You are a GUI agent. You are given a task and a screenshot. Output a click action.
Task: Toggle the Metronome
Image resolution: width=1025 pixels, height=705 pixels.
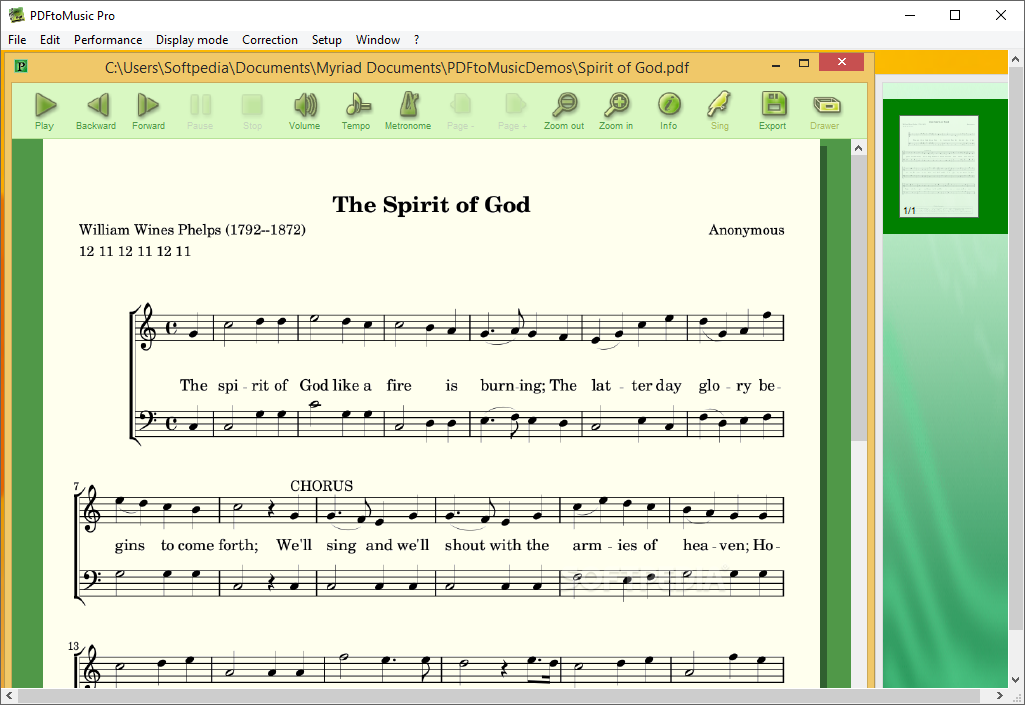pos(408,111)
